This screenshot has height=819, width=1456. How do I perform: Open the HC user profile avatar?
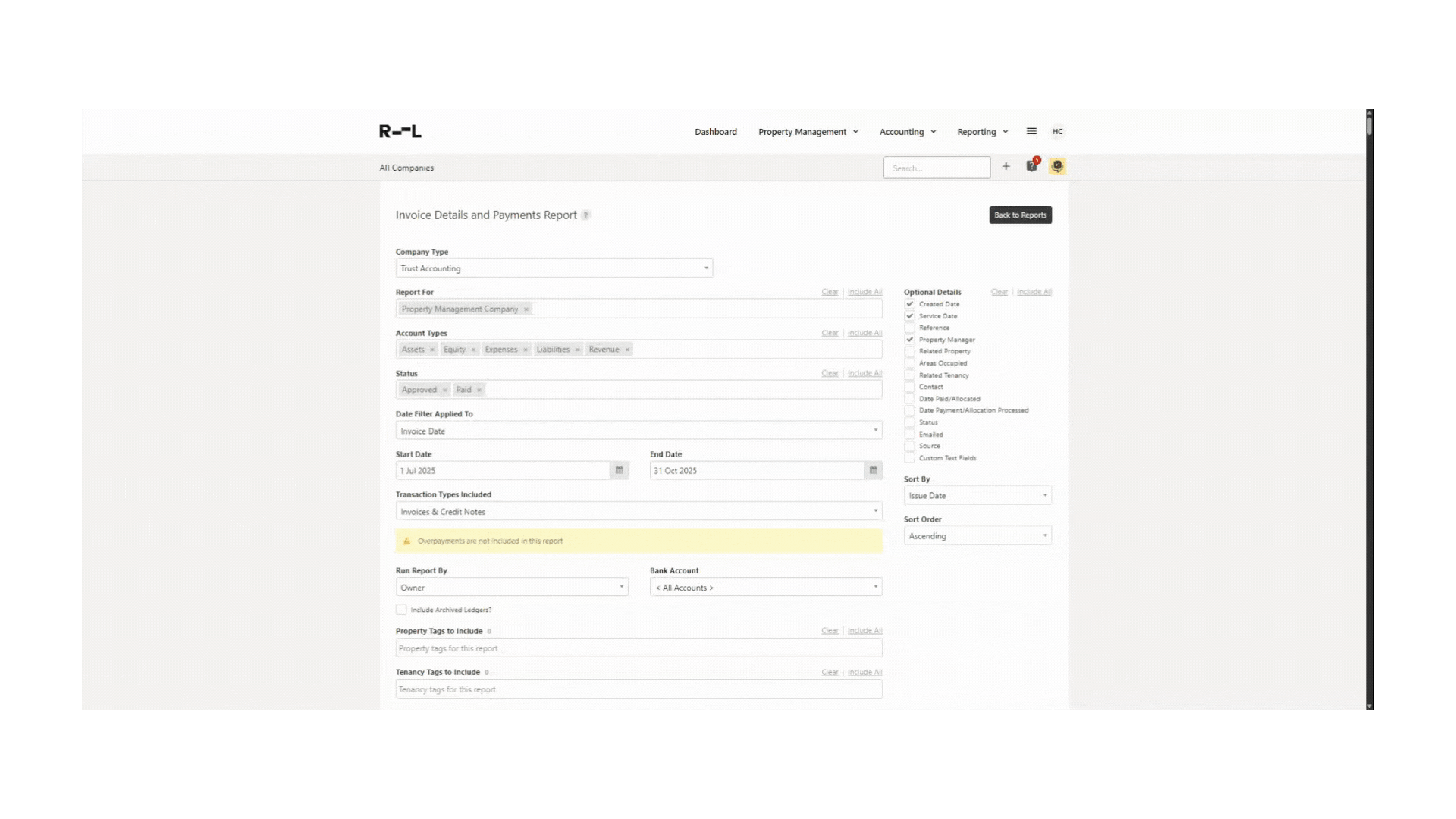[x=1057, y=131]
